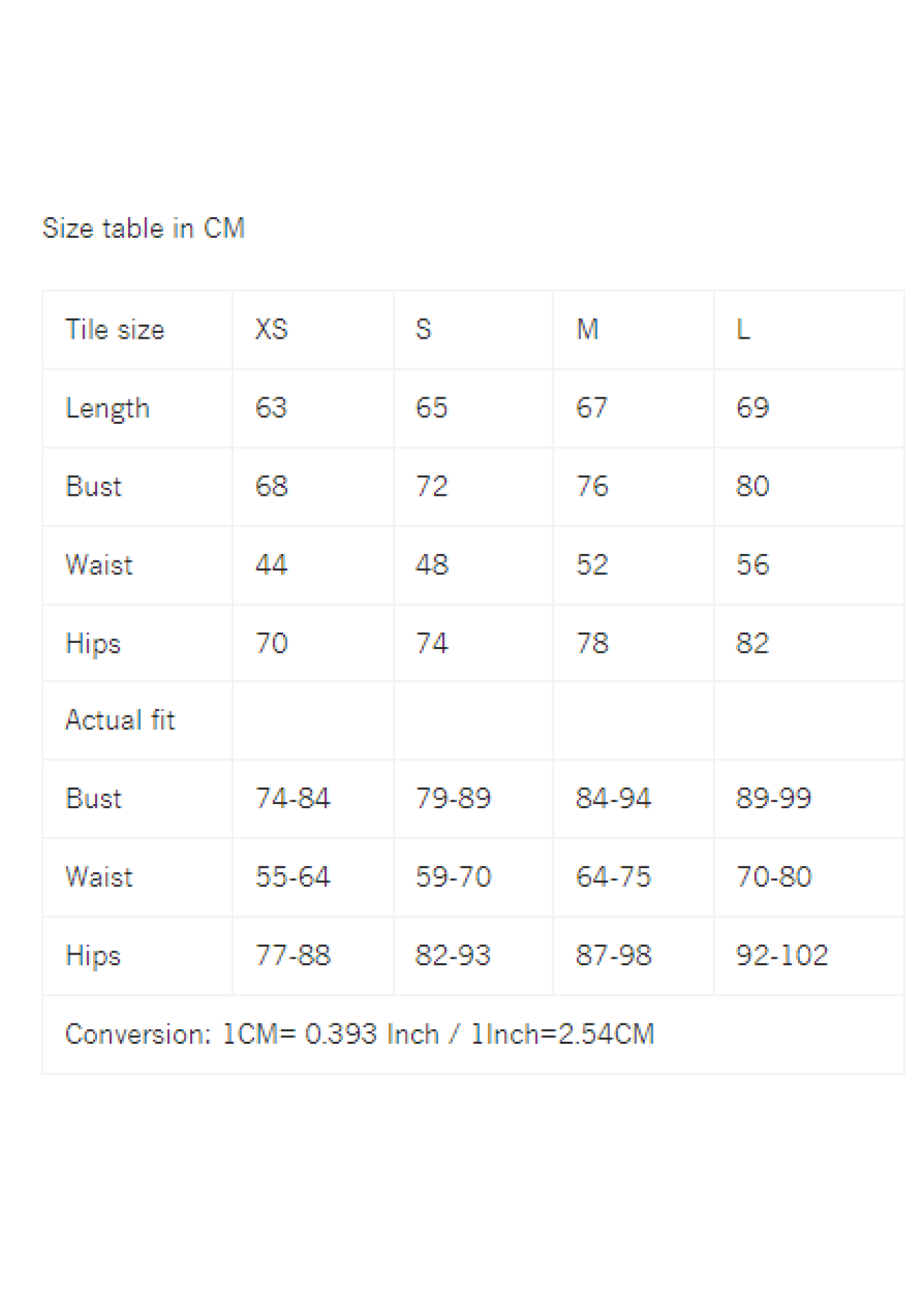Click Bust value 72 for S

click(x=432, y=487)
